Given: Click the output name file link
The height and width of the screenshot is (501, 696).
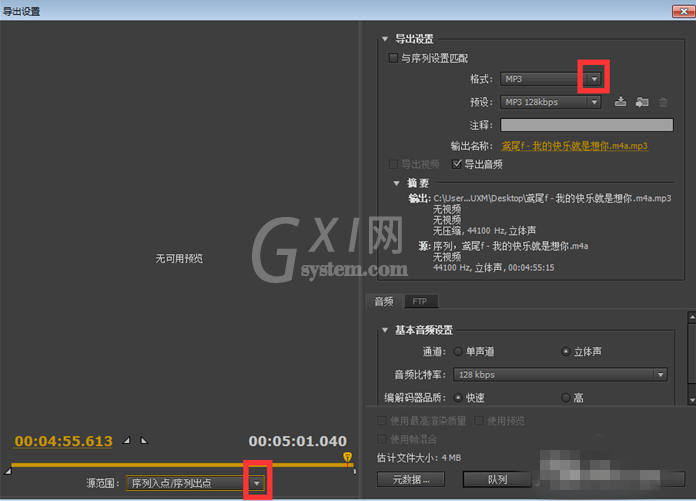Looking at the screenshot, I should click(574, 146).
